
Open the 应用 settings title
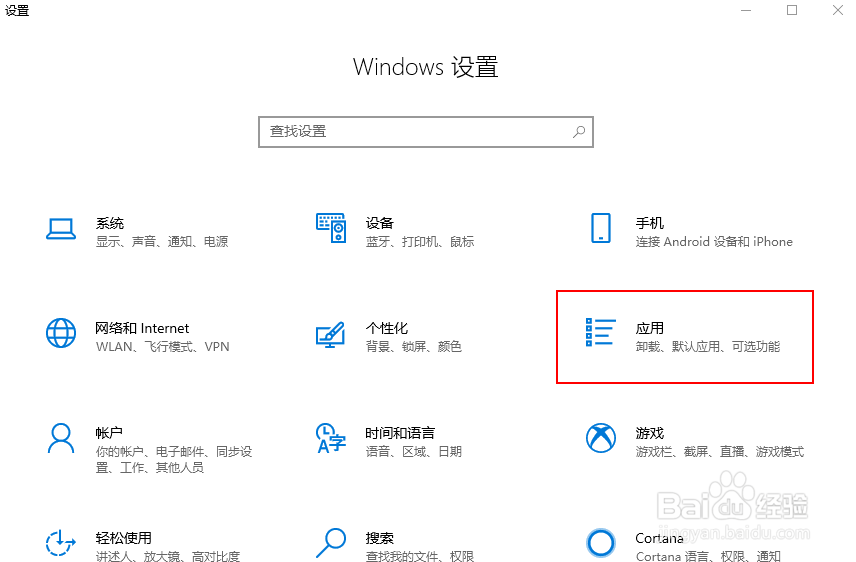650,328
